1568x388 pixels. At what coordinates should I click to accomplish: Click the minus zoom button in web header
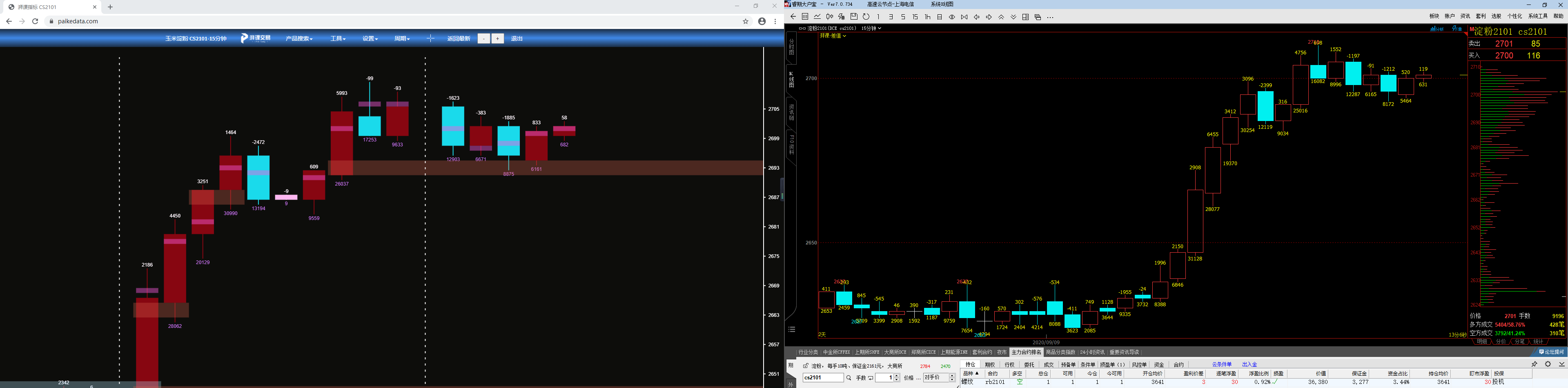click(x=483, y=38)
